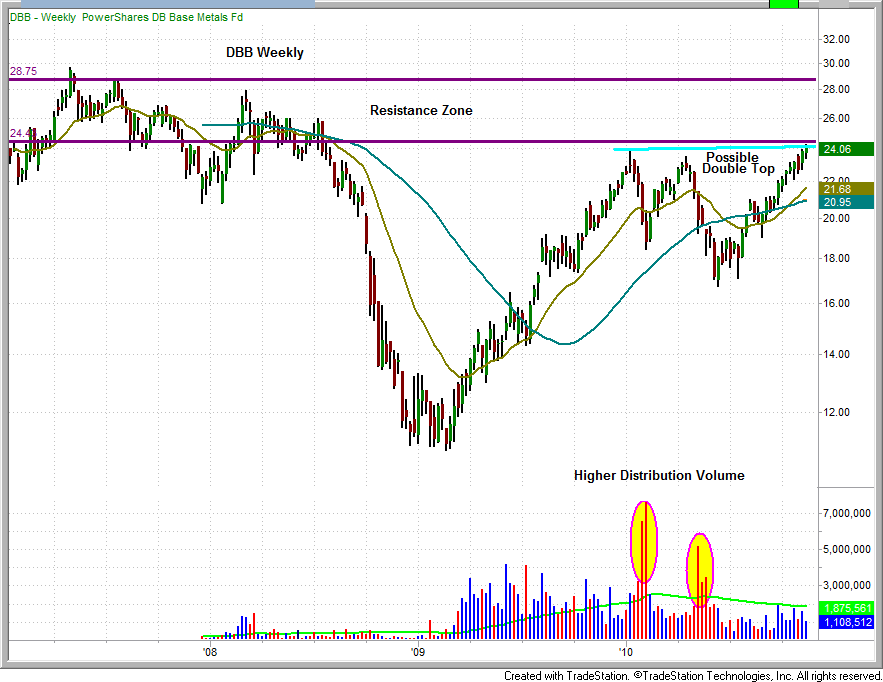Click the green 24.06 last price tag
This screenshot has height=682, width=883.
(x=846, y=149)
